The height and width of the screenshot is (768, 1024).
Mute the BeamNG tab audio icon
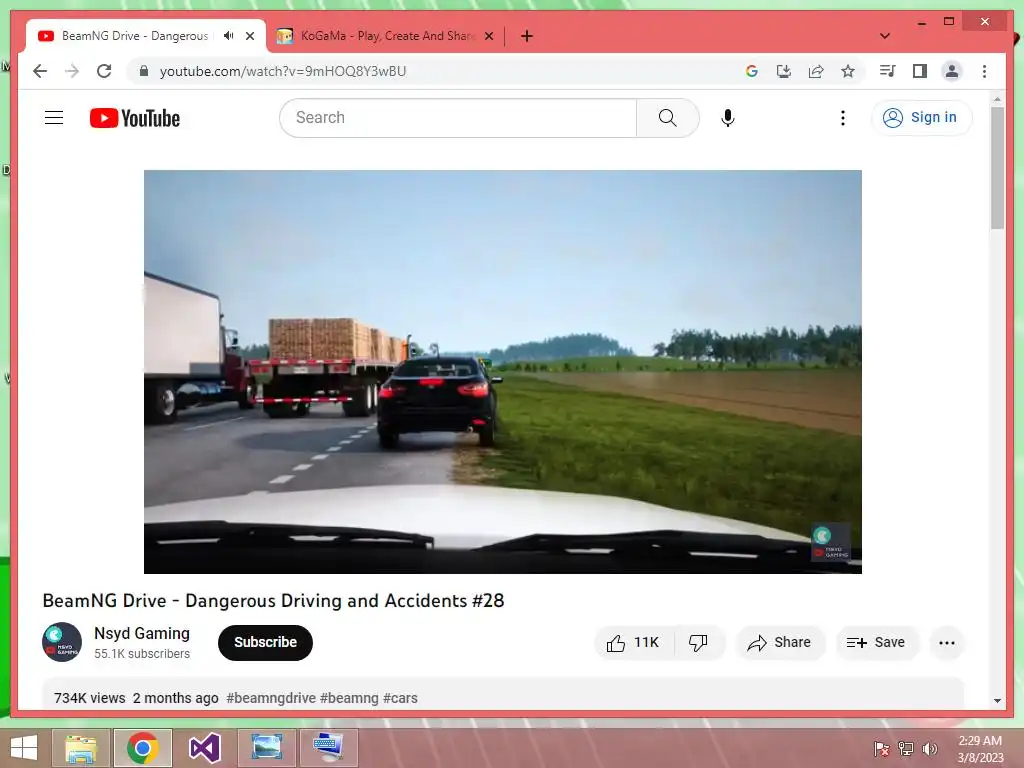[x=229, y=36]
